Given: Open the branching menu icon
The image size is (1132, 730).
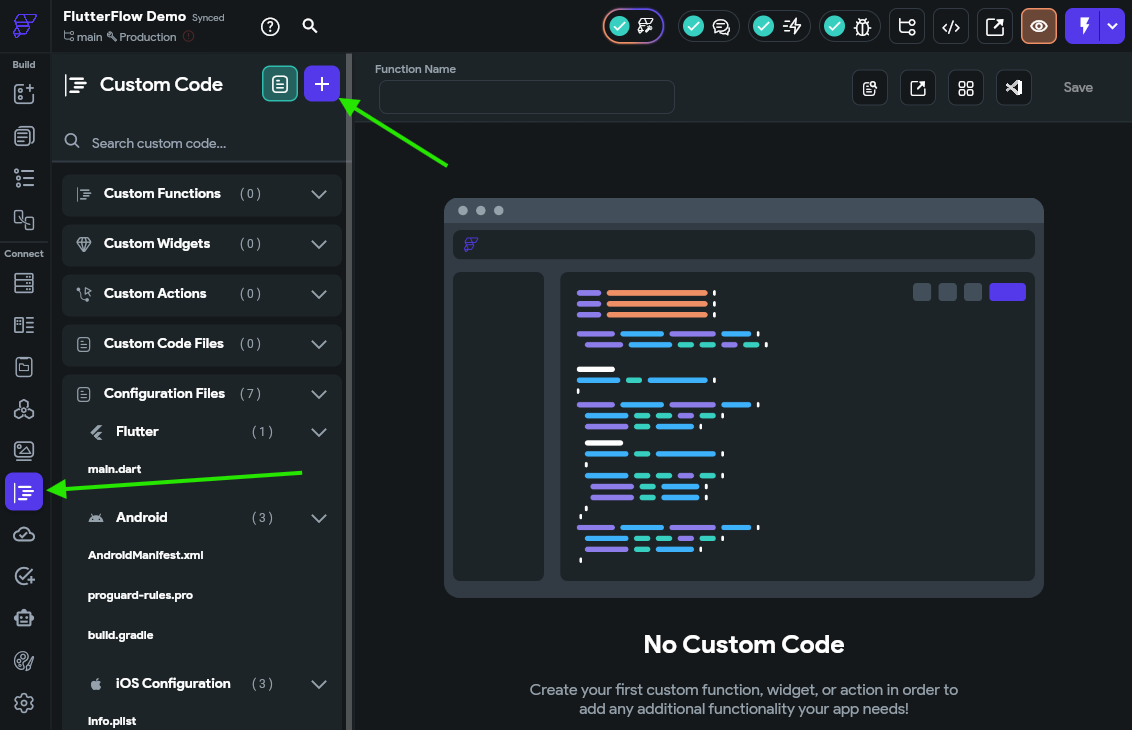Looking at the screenshot, I should 907,27.
